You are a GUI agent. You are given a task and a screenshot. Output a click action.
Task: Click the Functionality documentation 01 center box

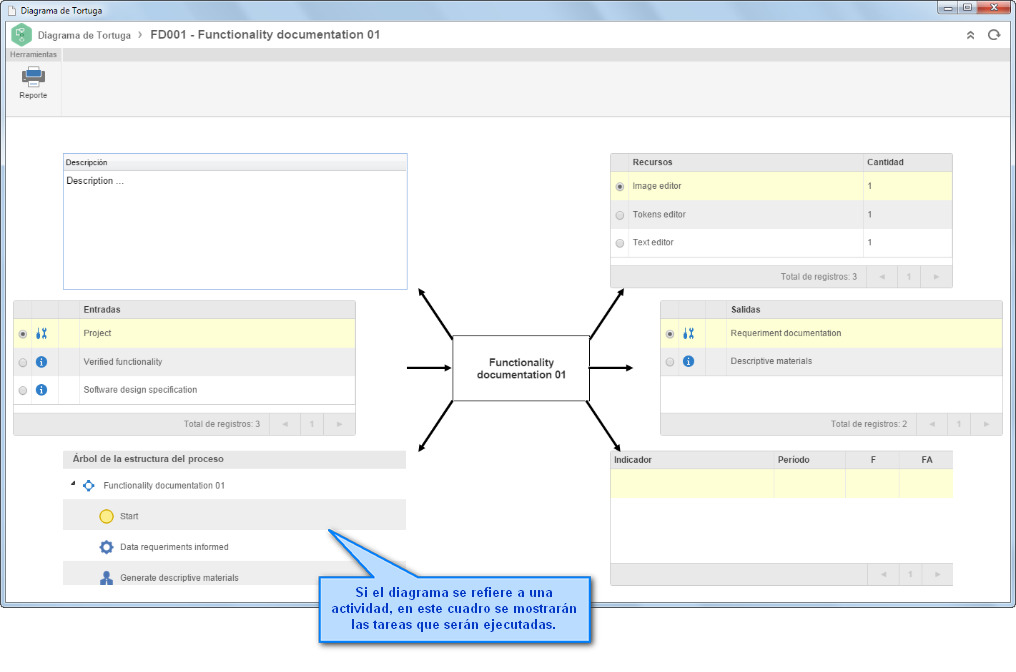521,368
